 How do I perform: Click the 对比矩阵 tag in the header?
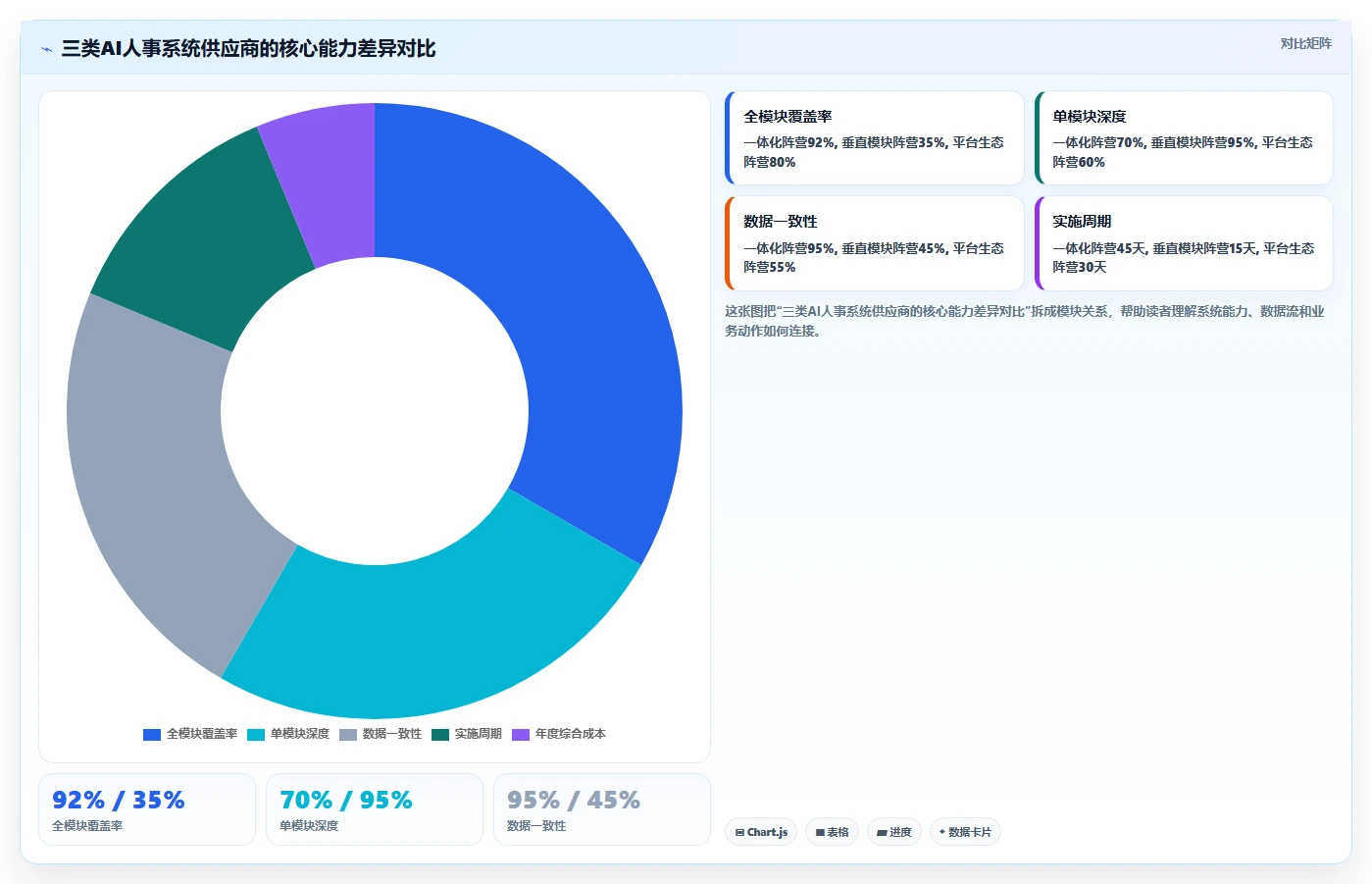(1305, 44)
